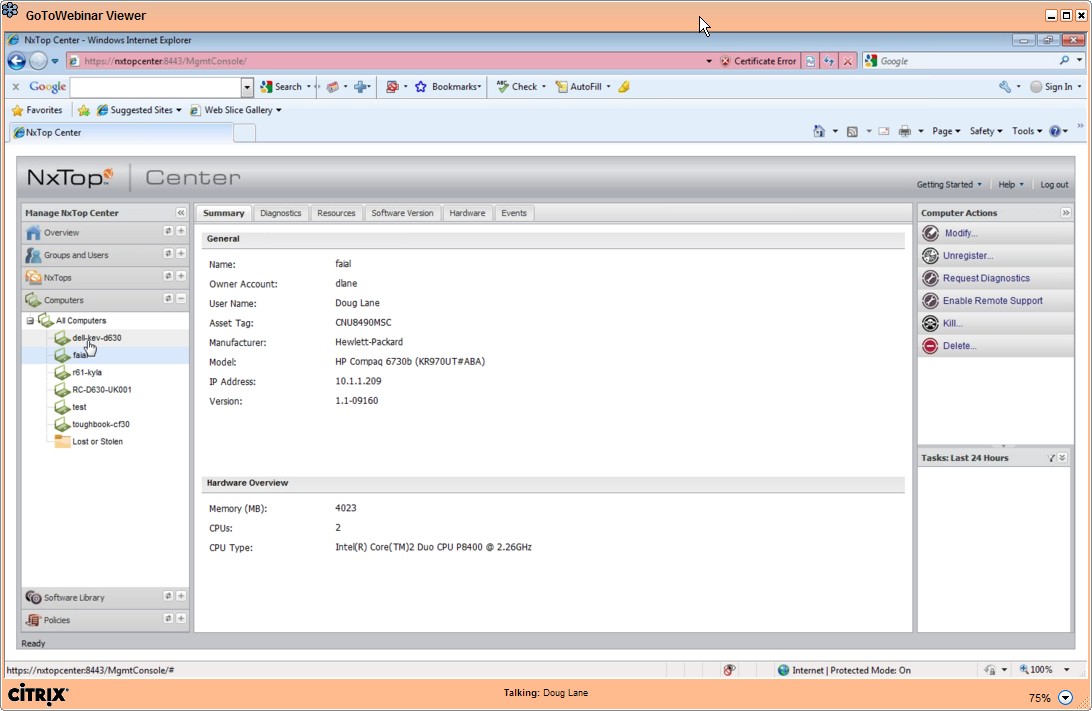Open the IE Safety menu
The image size is (1092, 711).
[x=985, y=131]
